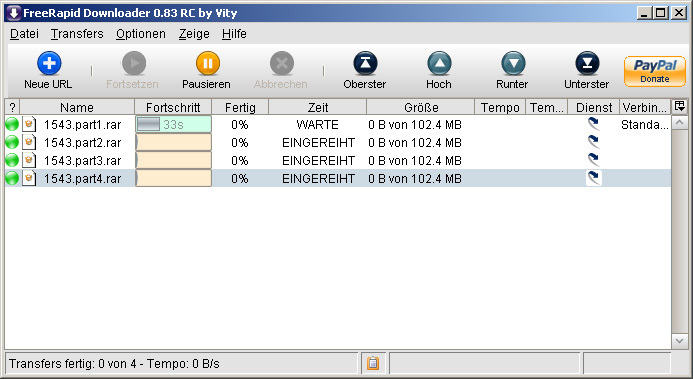Viewport: 693px width, 379px height.
Task: Maximize the FreeRapid Downloader window
Action: 661,13
